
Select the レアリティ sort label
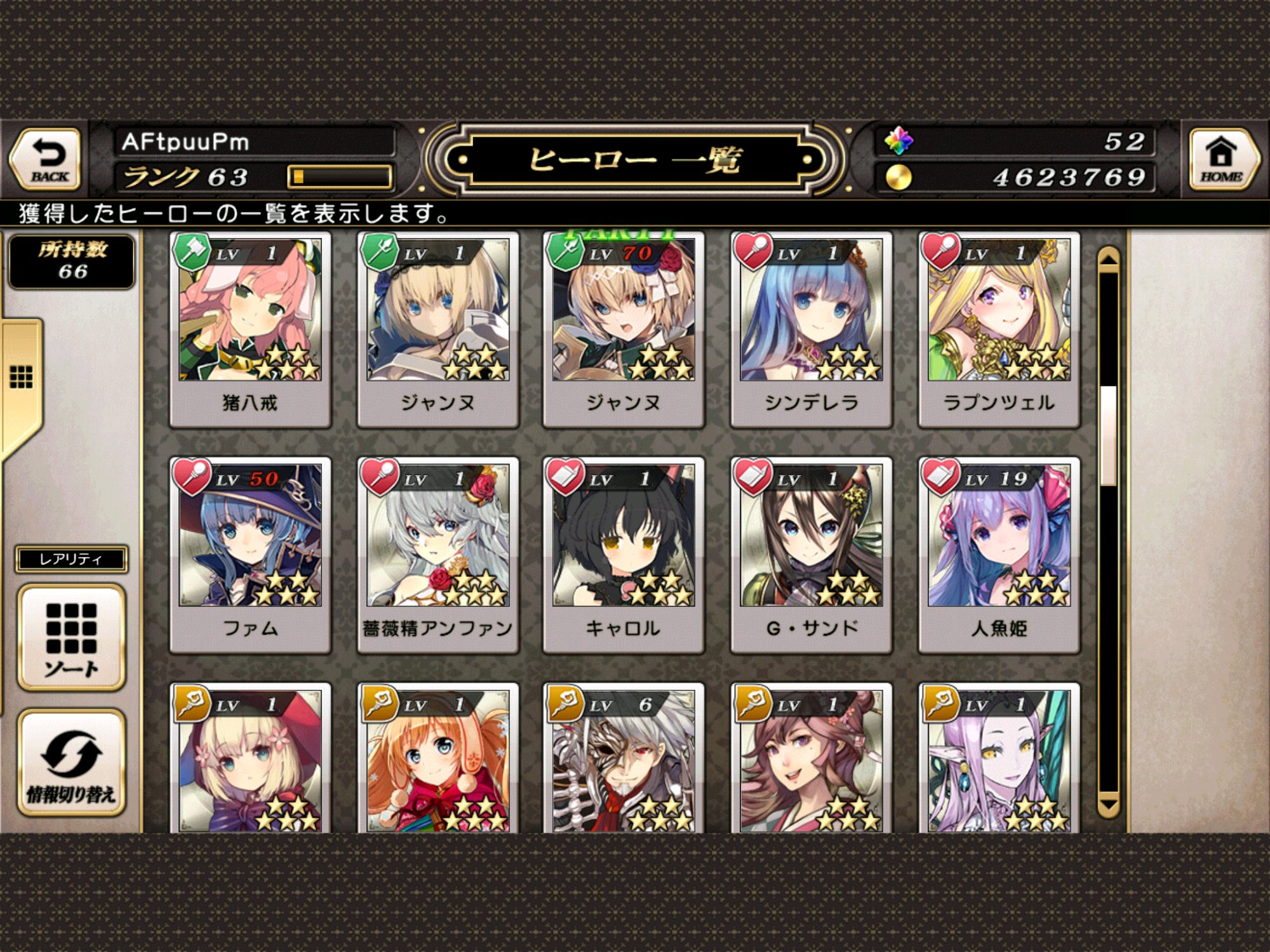click(x=71, y=559)
